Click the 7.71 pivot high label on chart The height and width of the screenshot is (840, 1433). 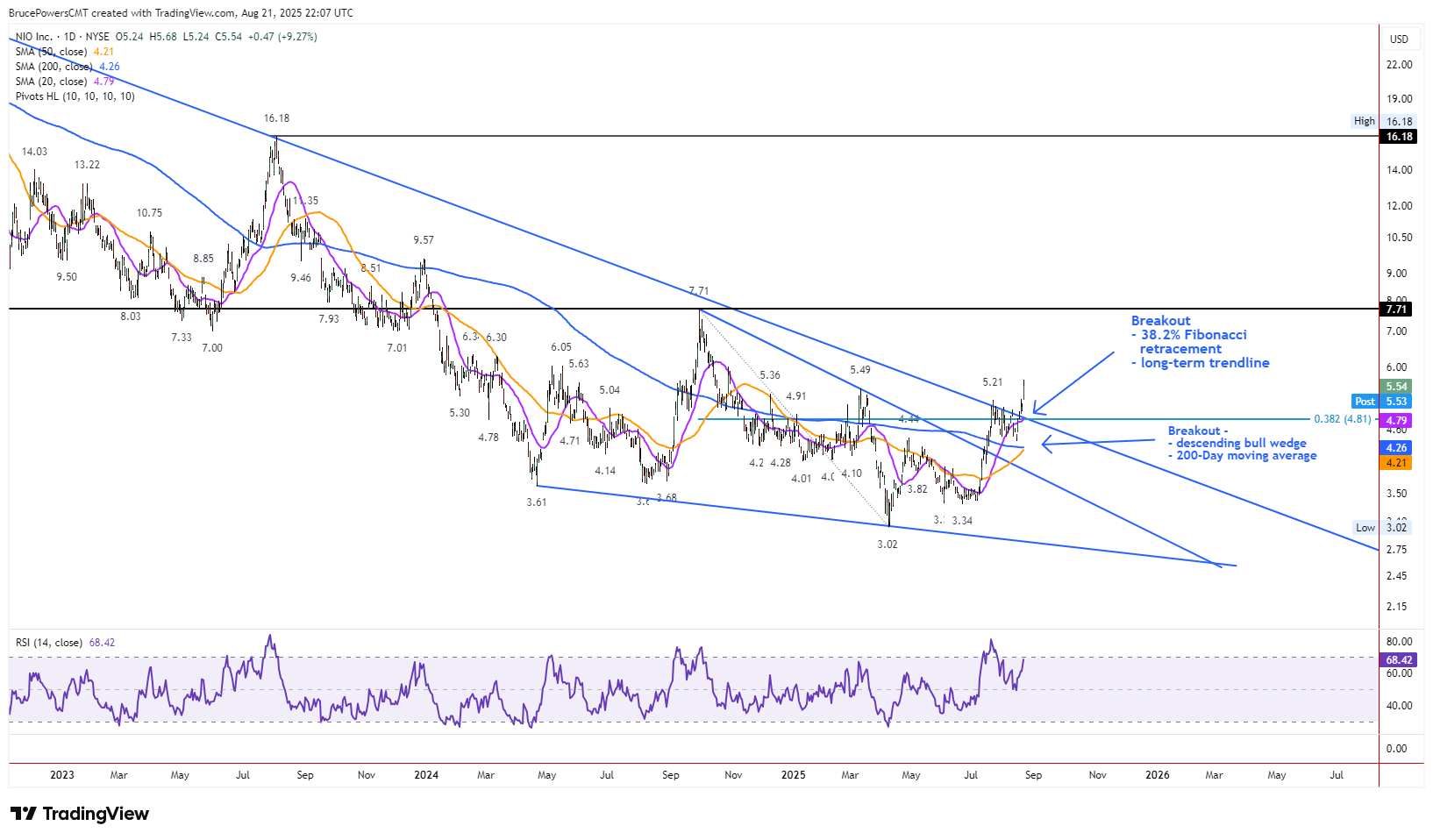tap(699, 291)
